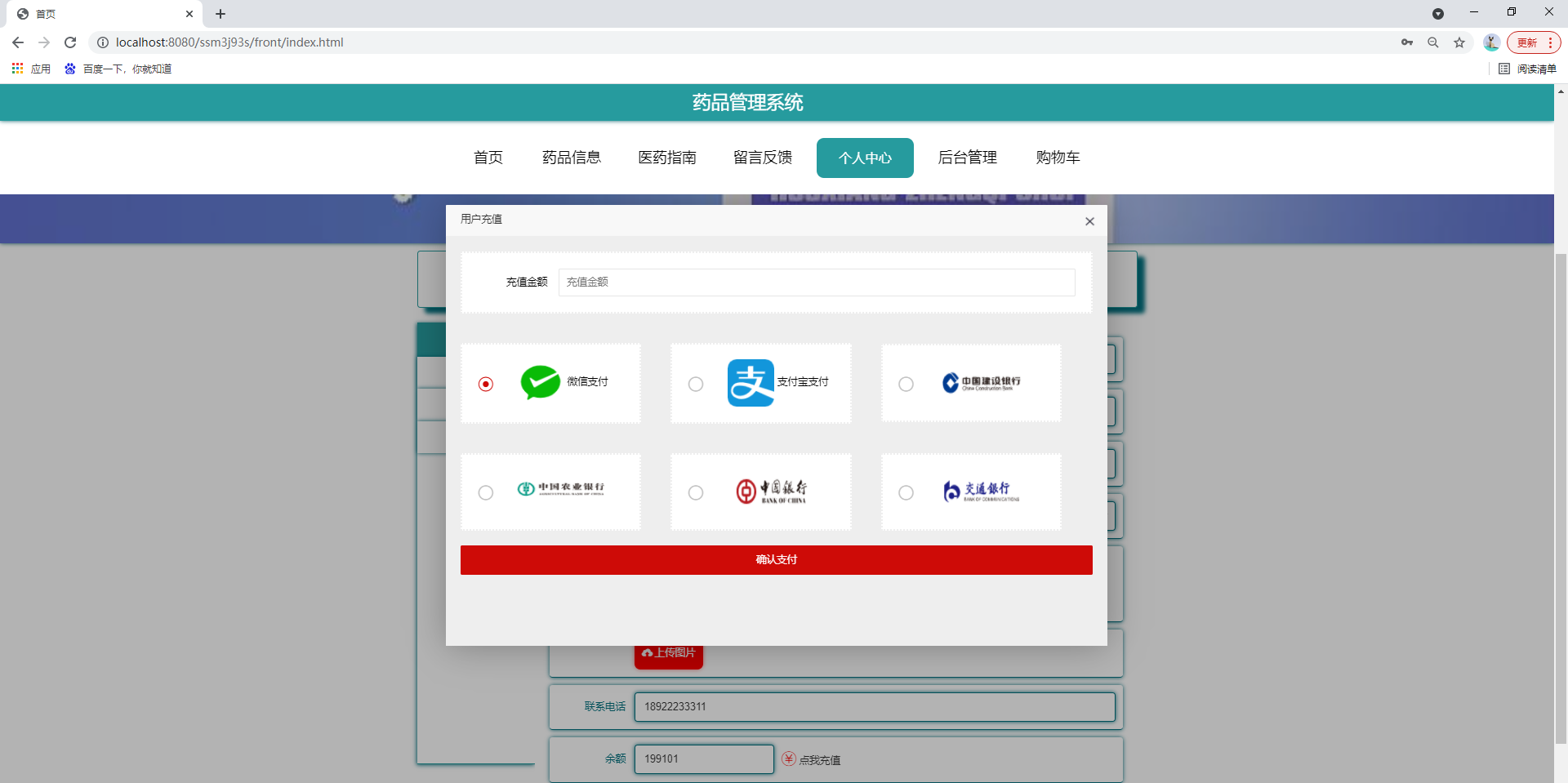Open a new browser tab
The image size is (1568, 783).
pyautogui.click(x=220, y=14)
